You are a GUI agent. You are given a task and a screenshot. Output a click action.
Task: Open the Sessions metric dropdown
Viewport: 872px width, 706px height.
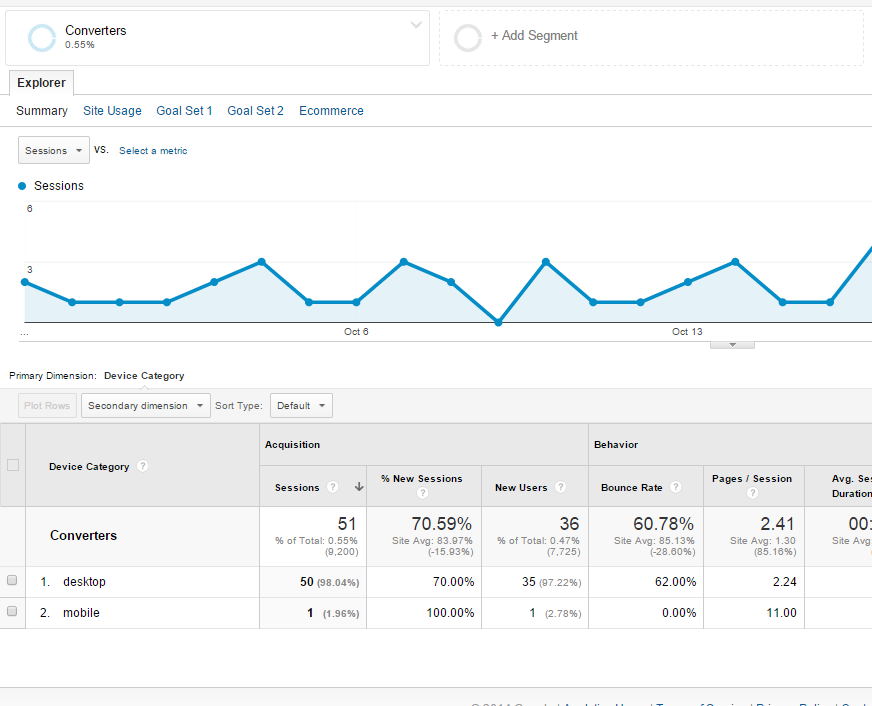(53, 151)
